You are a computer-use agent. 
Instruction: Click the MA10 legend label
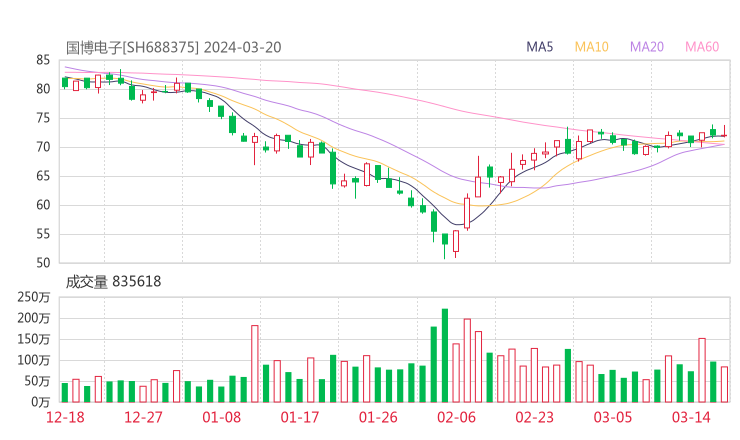point(591,47)
